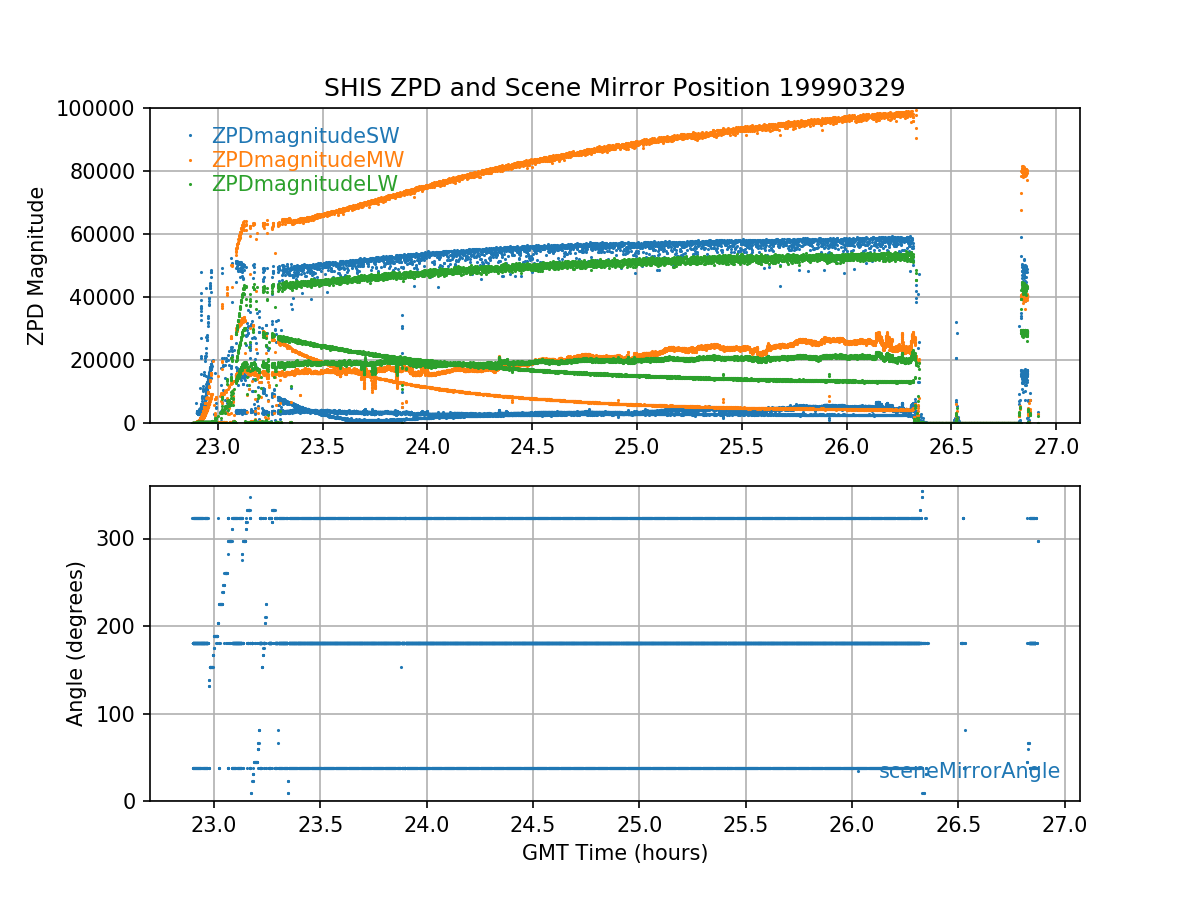
Task: Click the ZPDmagnitudeSW legend label
Action: [x=305, y=137]
